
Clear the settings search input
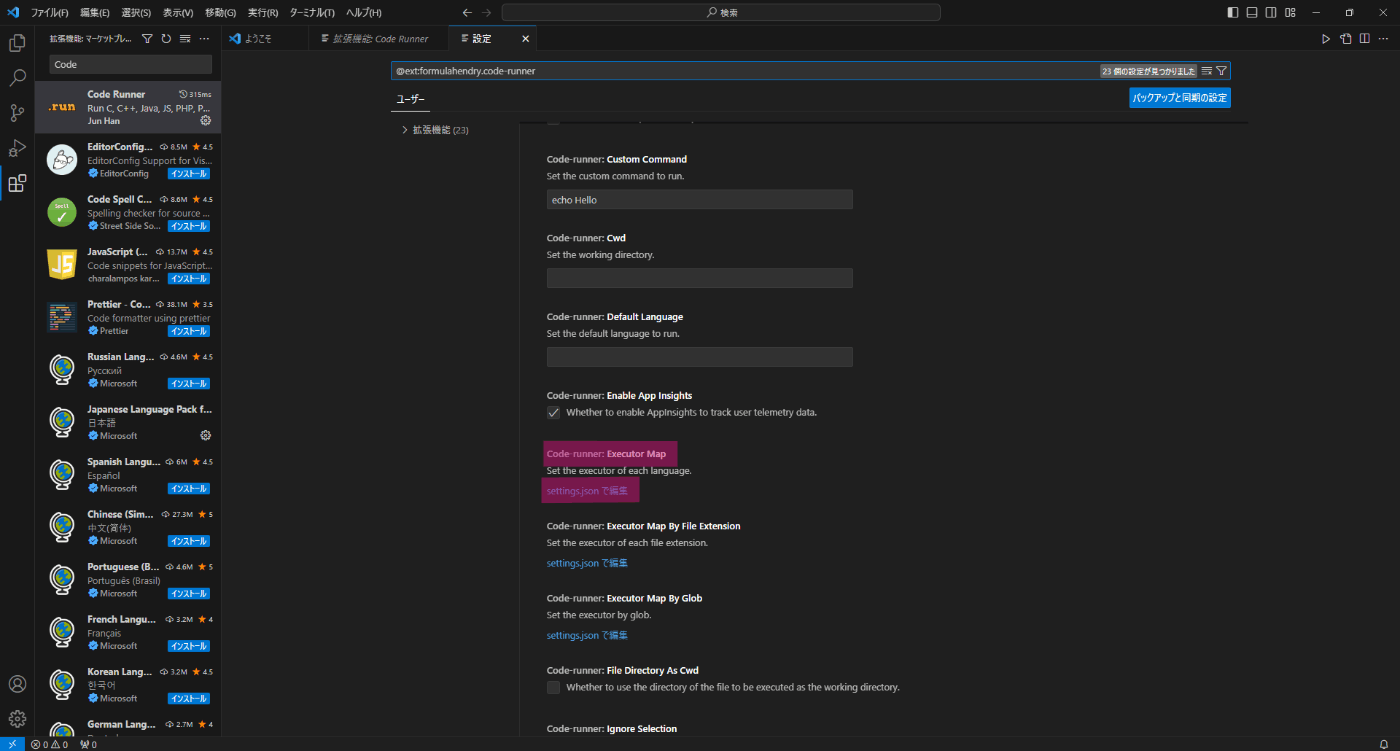click(x=1207, y=71)
